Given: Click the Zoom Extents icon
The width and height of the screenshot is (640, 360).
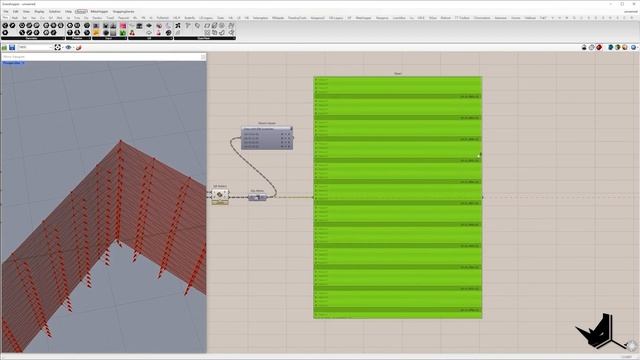Looking at the screenshot, I should (x=58, y=48).
